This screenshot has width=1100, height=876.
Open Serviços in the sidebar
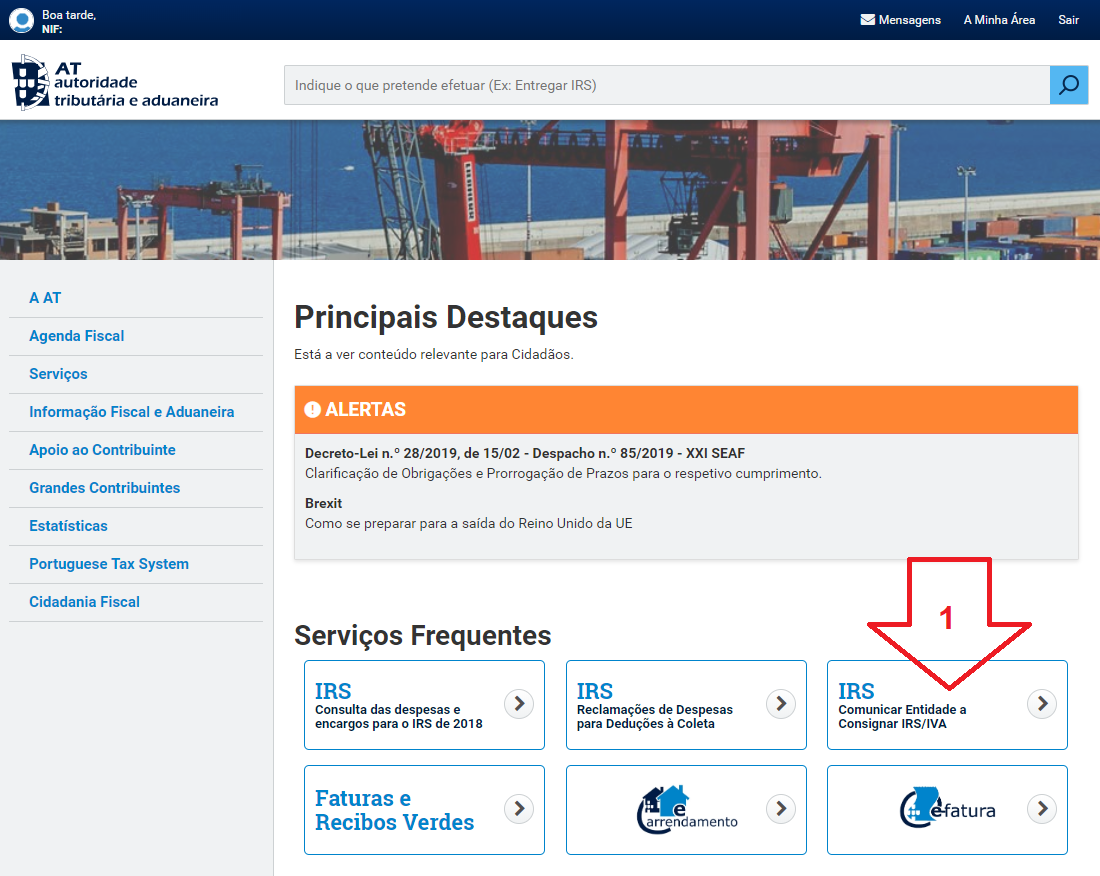pyautogui.click(x=58, y=374)
